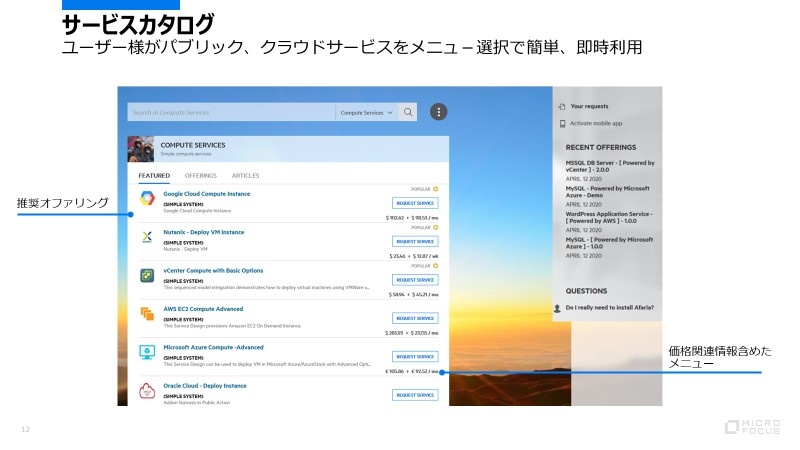Open the vCenter Compute with Basic Options link
The width and height of the screenshot is (800, 450).
click(213, 270)
